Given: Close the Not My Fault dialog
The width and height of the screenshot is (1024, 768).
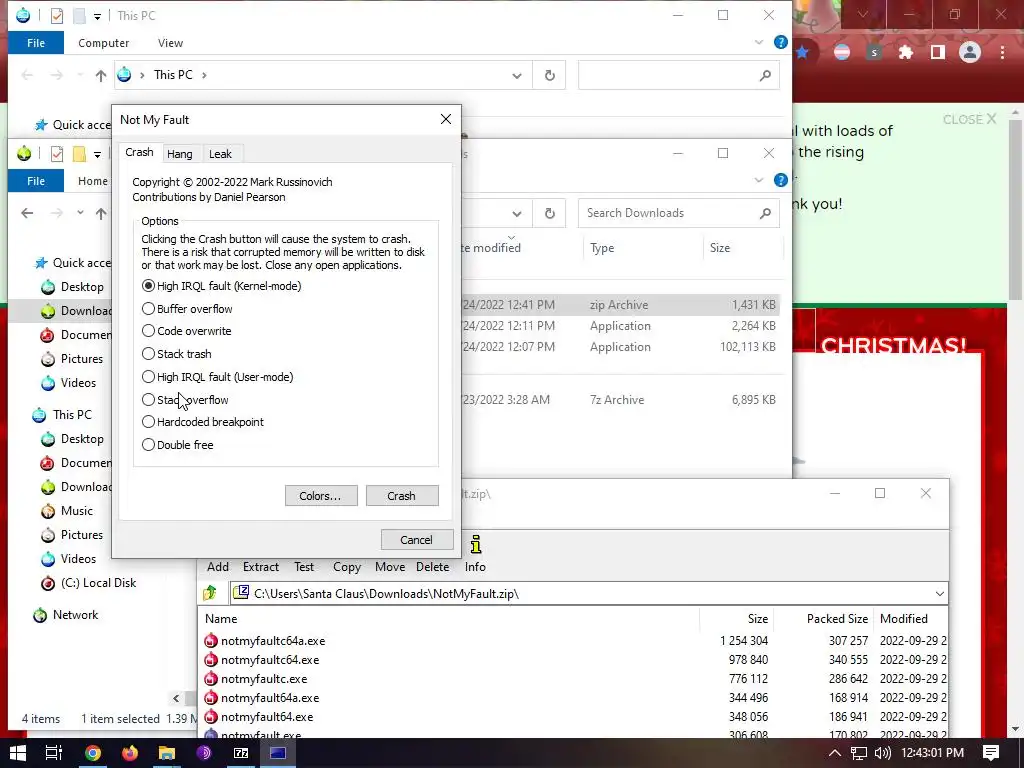Looking at the screenshot, I should tap(446, 120).
